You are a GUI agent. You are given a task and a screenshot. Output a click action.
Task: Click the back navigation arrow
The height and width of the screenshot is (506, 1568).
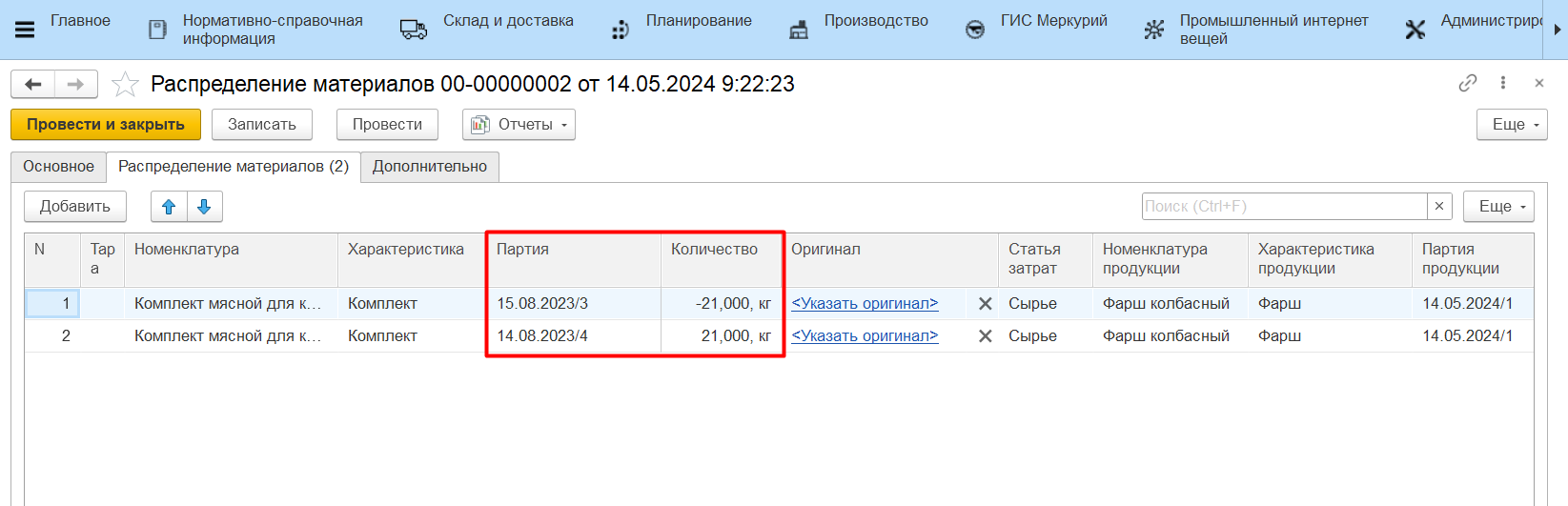click(x=33, y=85)
